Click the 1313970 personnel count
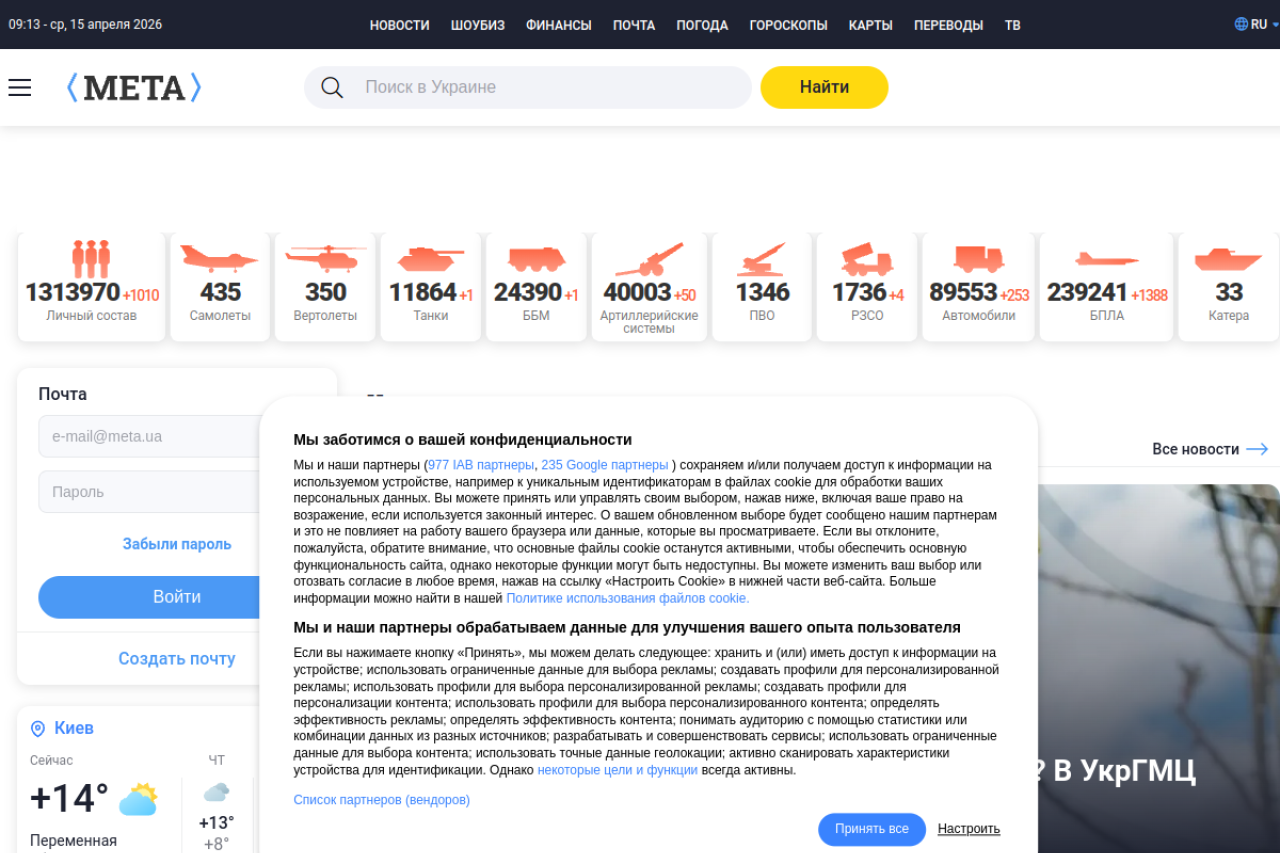The width and height of the screenshot is (1280, 853). pyautogui.click(x=73, y=292)
